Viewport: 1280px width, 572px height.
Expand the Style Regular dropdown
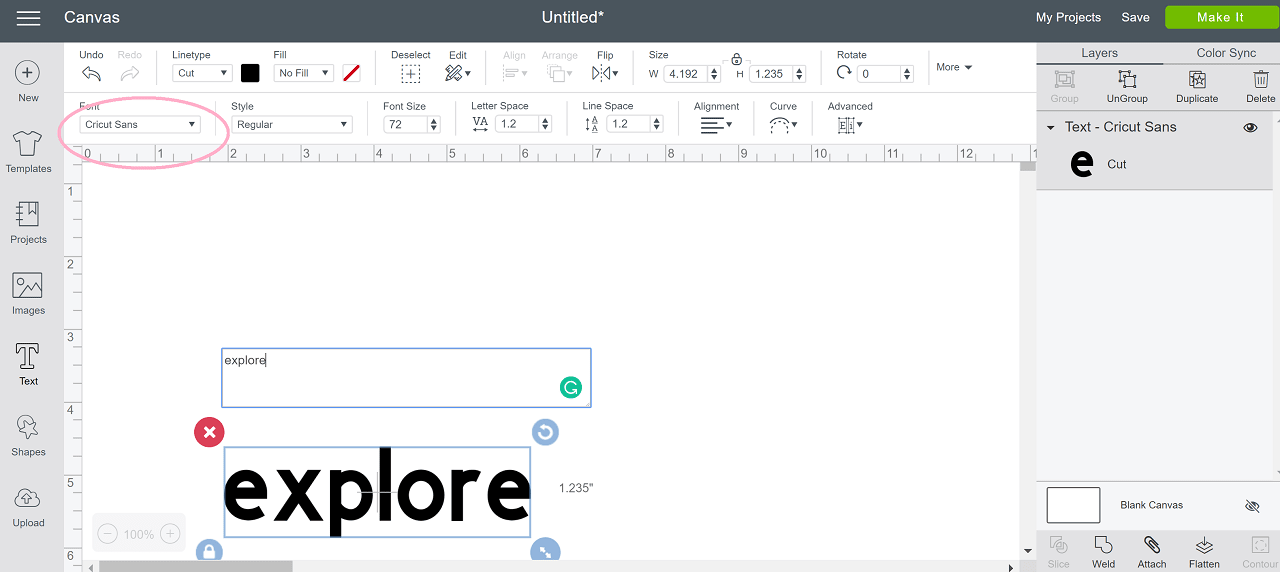[x=291, y=125]
